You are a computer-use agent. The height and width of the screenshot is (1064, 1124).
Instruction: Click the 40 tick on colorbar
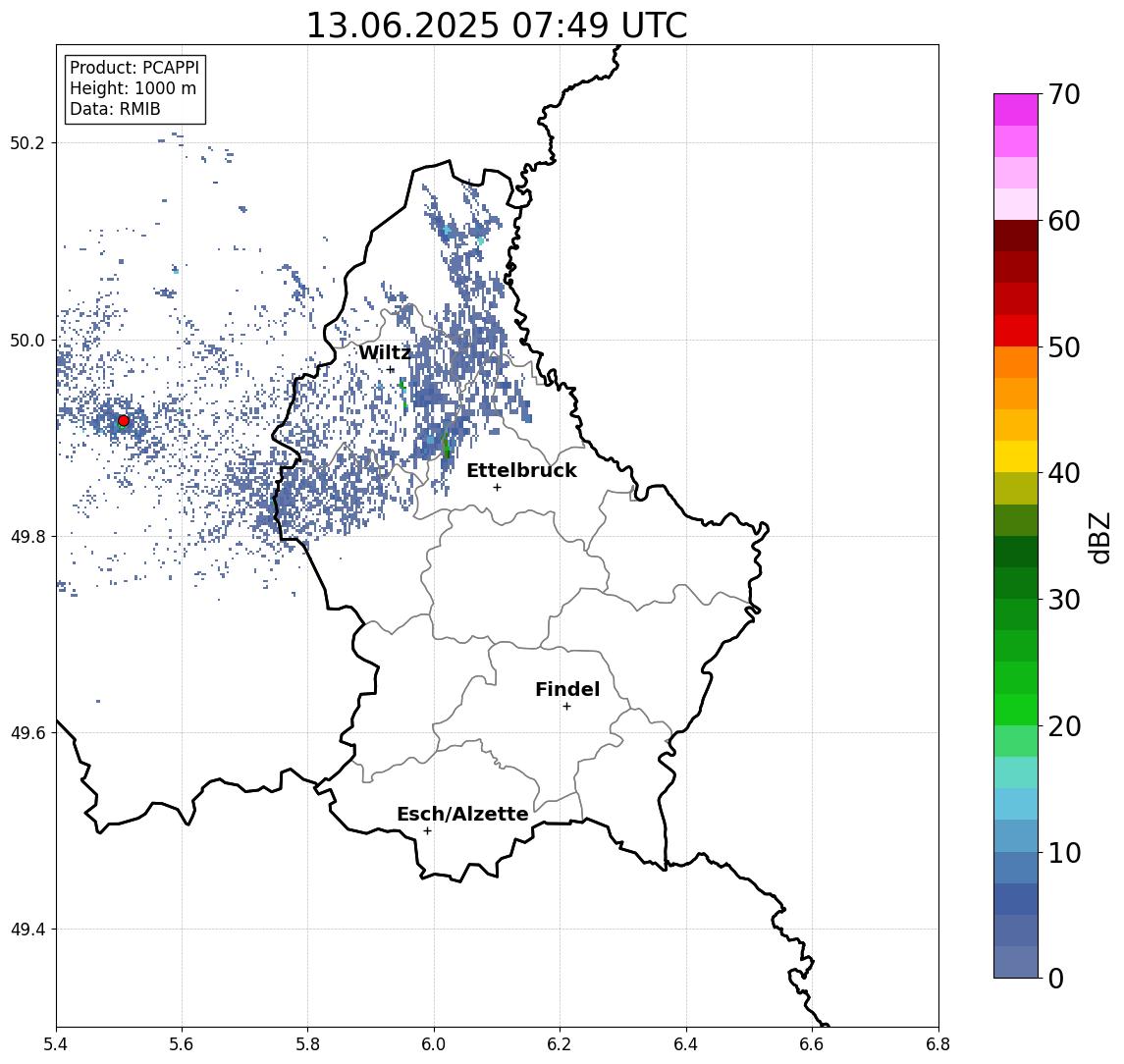pyautogui.click(x=1063, y=473)
